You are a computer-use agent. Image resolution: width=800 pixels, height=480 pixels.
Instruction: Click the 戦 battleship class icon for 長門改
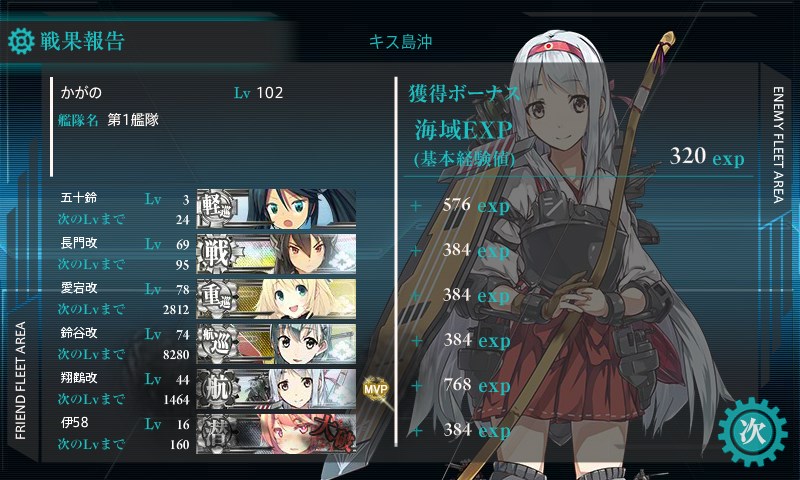click(x=217, y=254)
